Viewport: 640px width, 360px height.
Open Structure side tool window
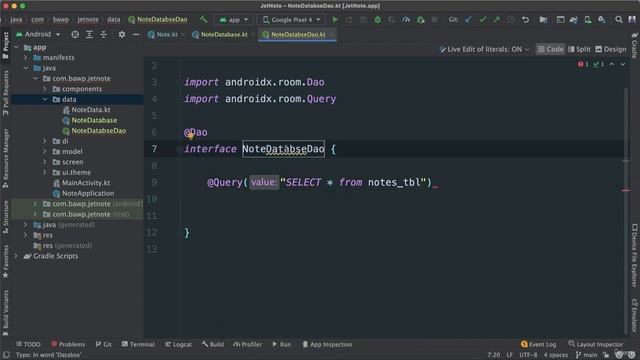5,216
